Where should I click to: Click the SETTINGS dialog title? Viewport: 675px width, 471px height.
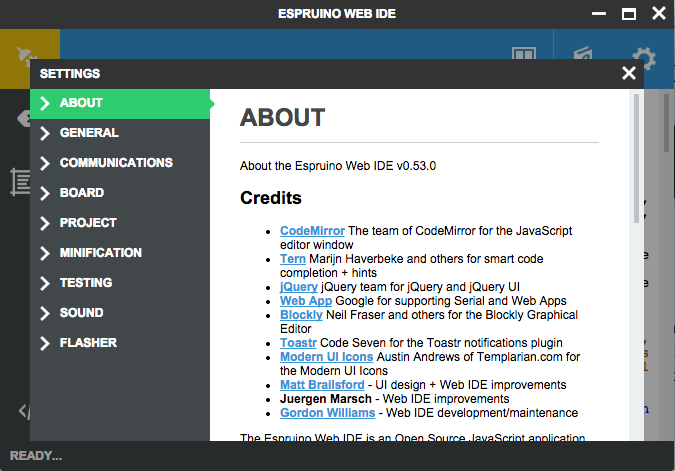tap(70, 74)
